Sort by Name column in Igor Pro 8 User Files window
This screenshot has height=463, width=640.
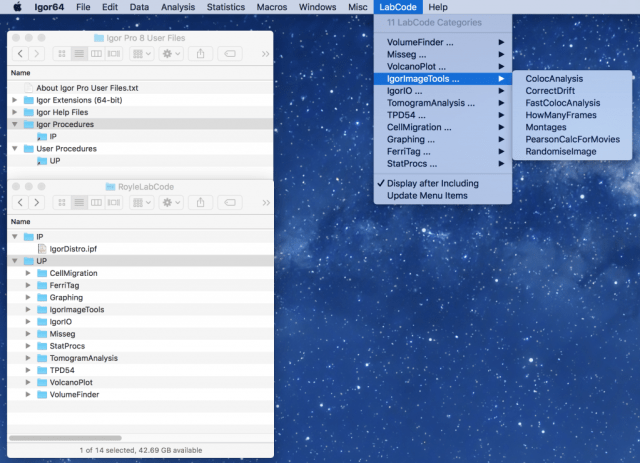[140, 73]
